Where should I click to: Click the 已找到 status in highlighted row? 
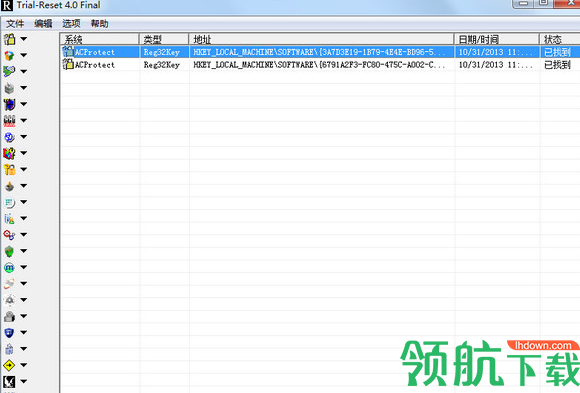(557, 52)
